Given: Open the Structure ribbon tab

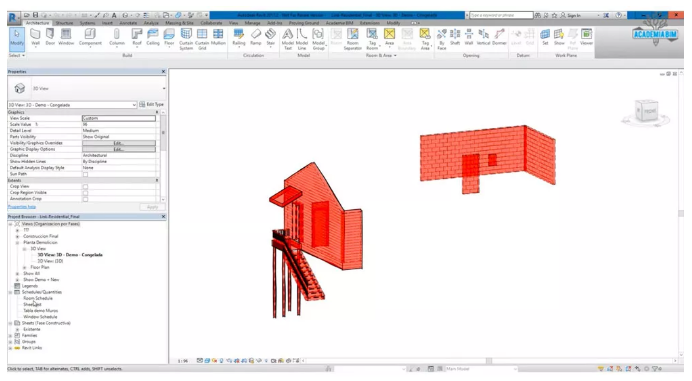Looking at the screenshot, I should pyautogui.click(x=64, y=23).
